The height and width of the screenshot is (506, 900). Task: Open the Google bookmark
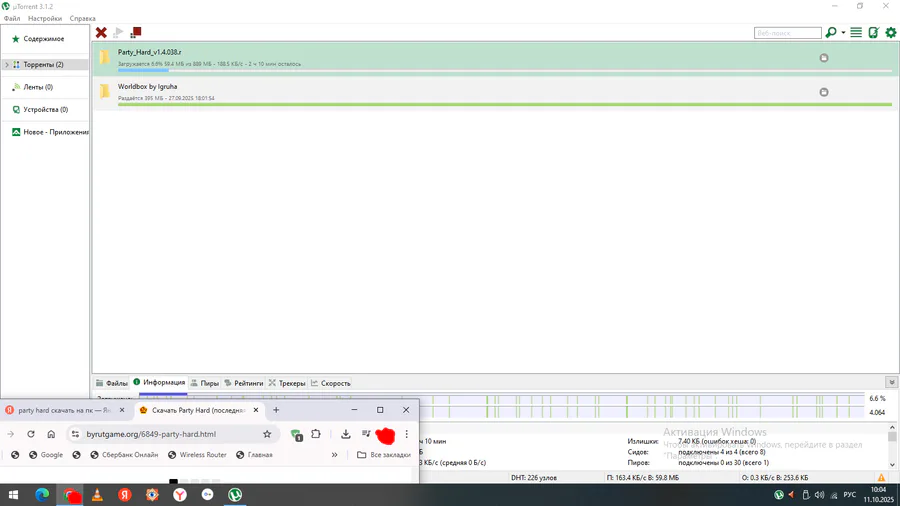point(46,455)
